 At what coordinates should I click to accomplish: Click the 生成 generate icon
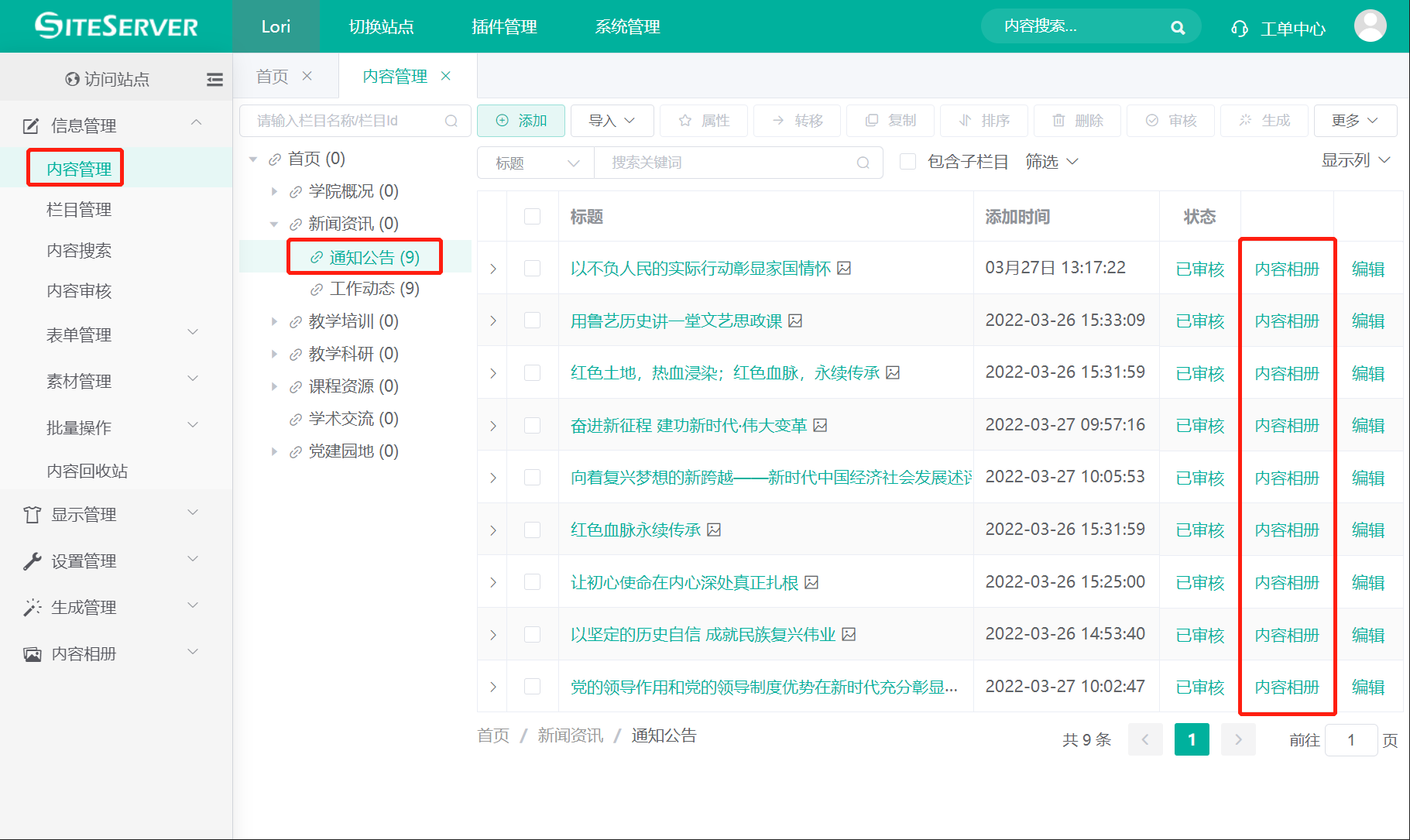(x=1264, y=120)
